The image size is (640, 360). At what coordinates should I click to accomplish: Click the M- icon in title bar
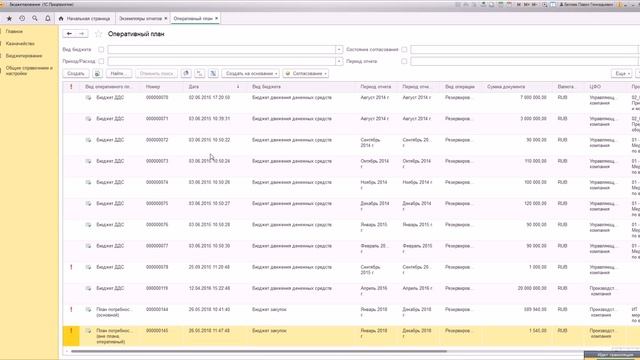(x=534, y=4)
